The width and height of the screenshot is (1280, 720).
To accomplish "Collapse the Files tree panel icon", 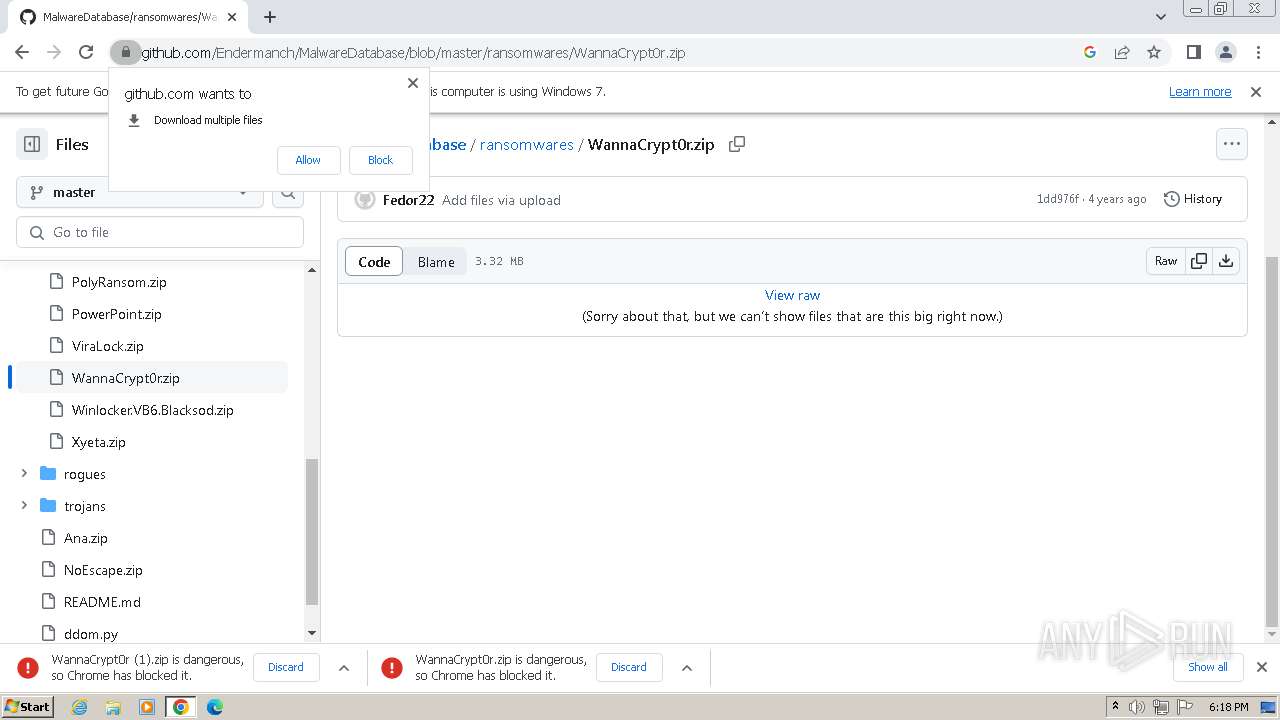I will 32,144.
